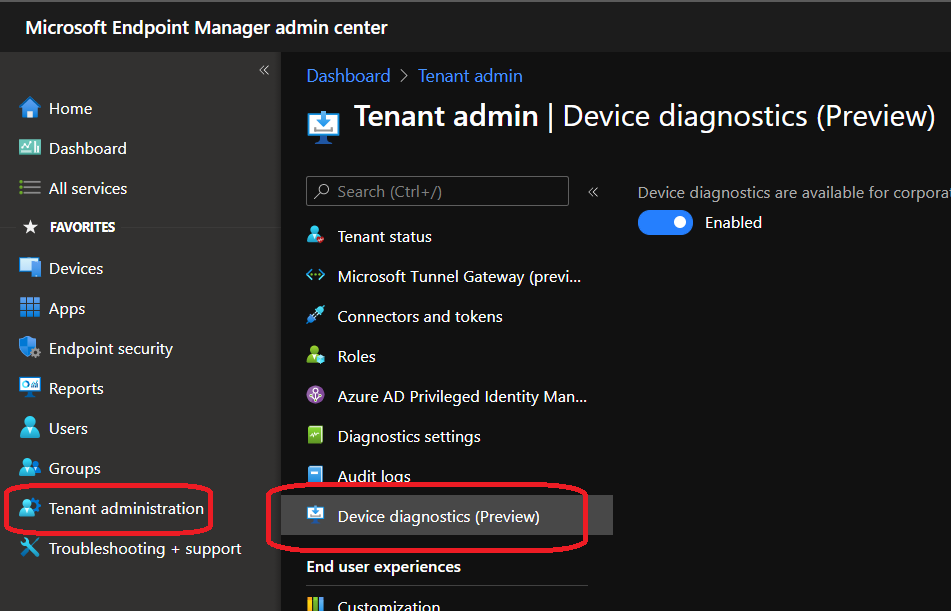The width and height of the screenshot is (951, 611).
Task: Click the Reports icon
Action: 30,388
